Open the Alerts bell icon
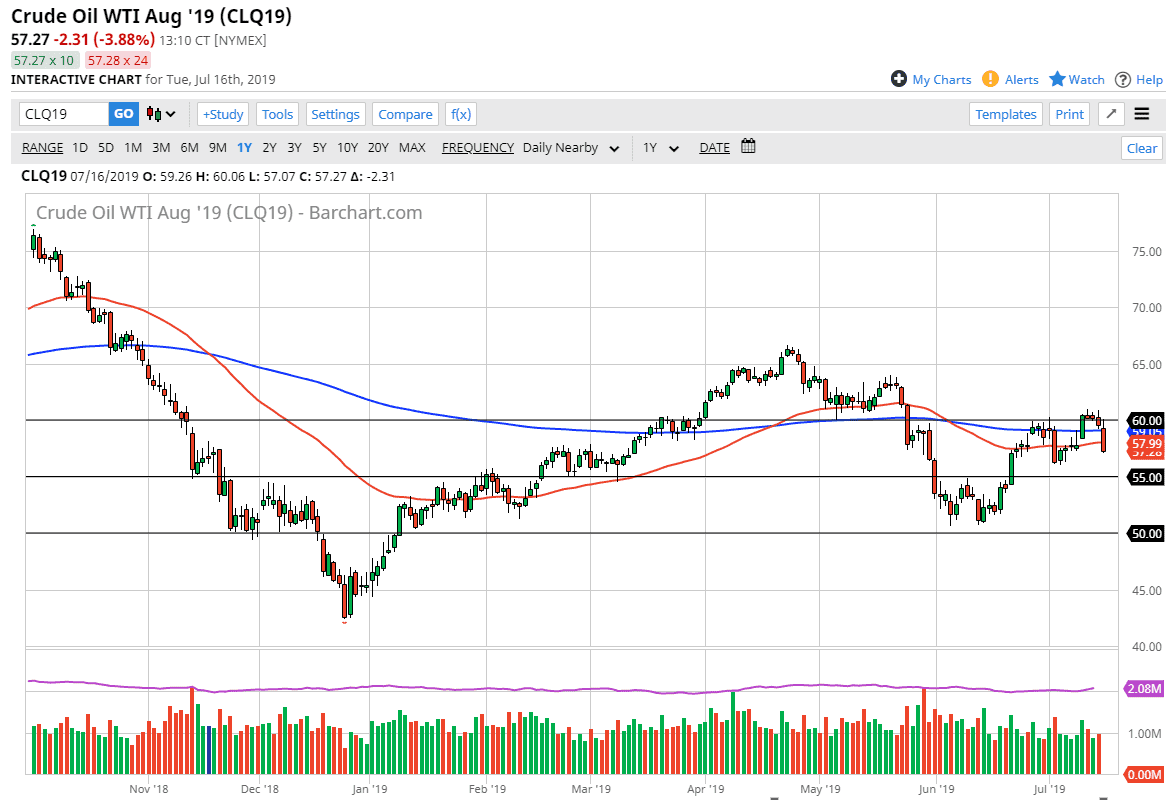1167x800 pixels. point(990,79)
